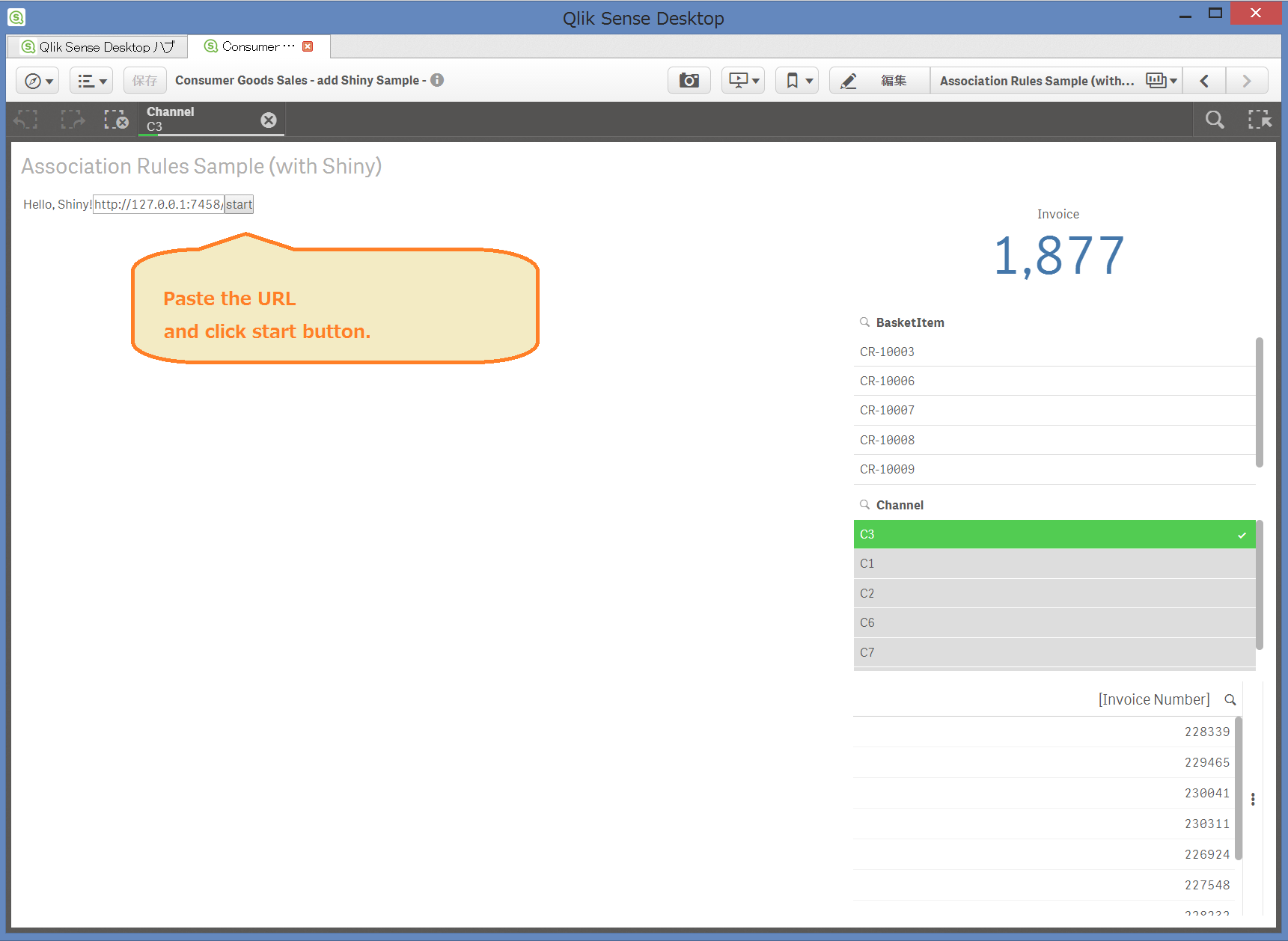Select CR-10003 in BasketItem
This screenshot has width=1288, height=941.
click(1054, 352)
